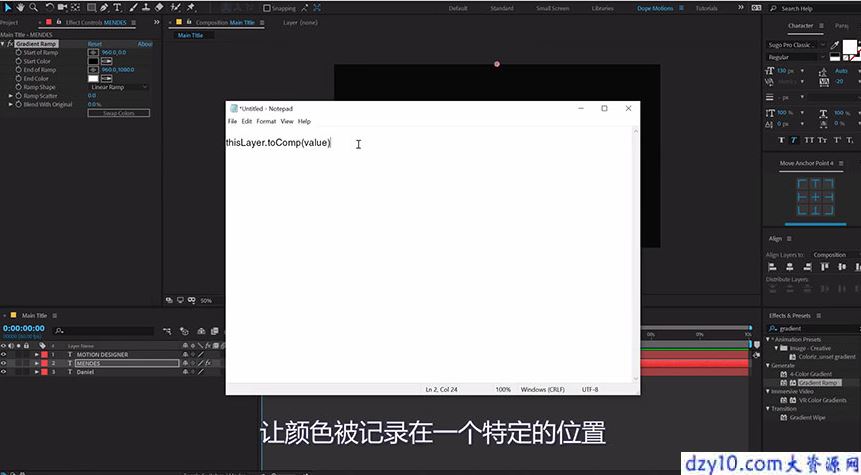Image resolution: width=861 pixels, height=475 pixels.
Task: Toggle MENDES layer fx switch in timeline
Action: (x=208, y=363)
